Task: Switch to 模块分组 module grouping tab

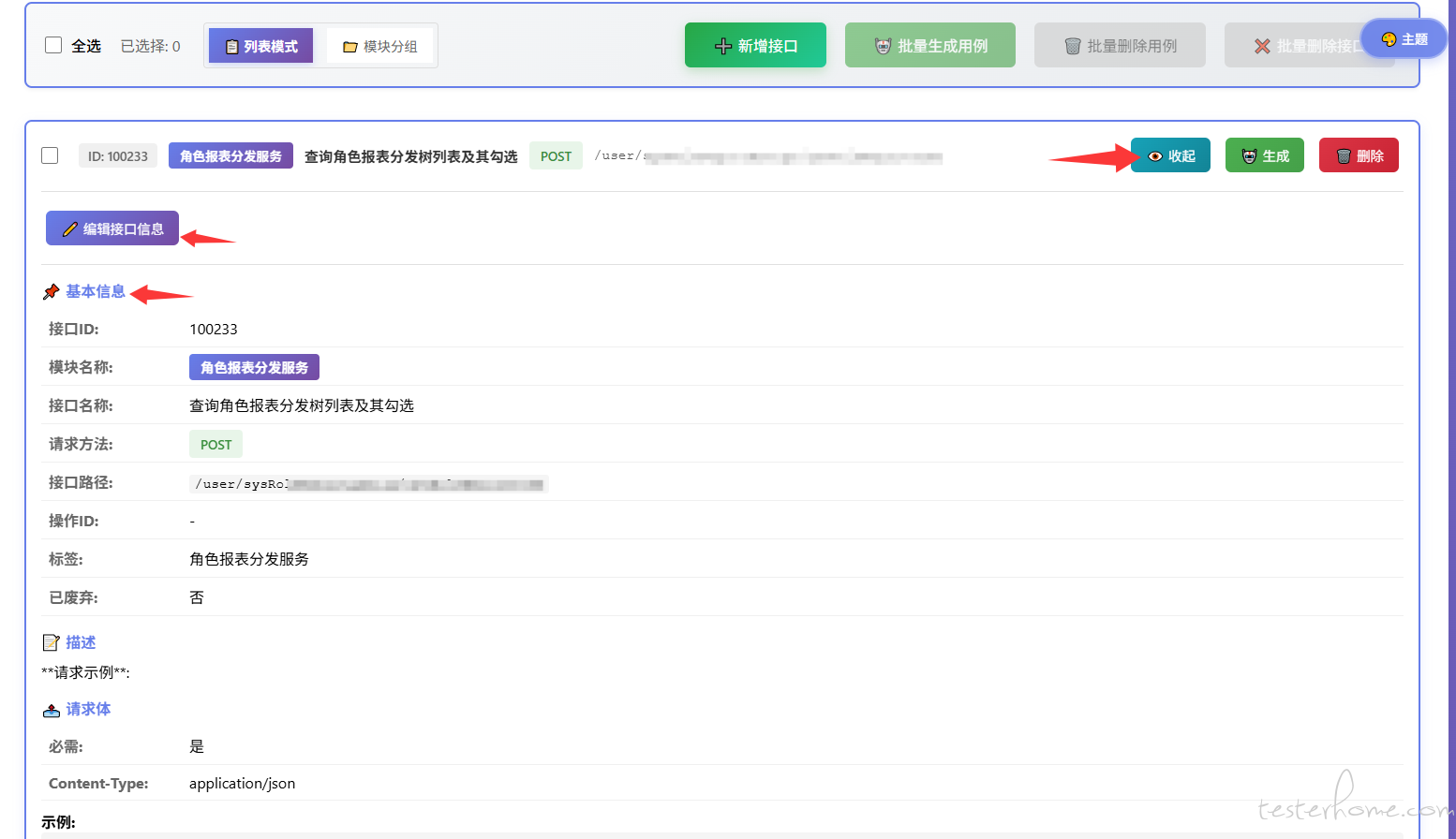Action: 379,46
